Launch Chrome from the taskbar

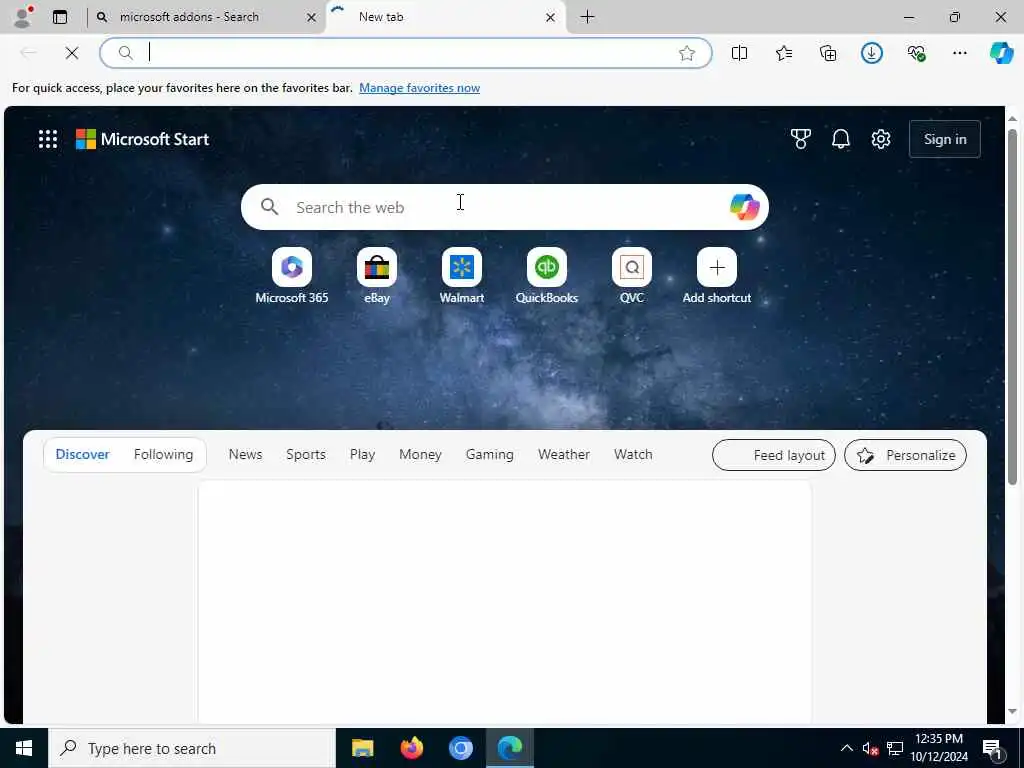[x=460, y=748]
